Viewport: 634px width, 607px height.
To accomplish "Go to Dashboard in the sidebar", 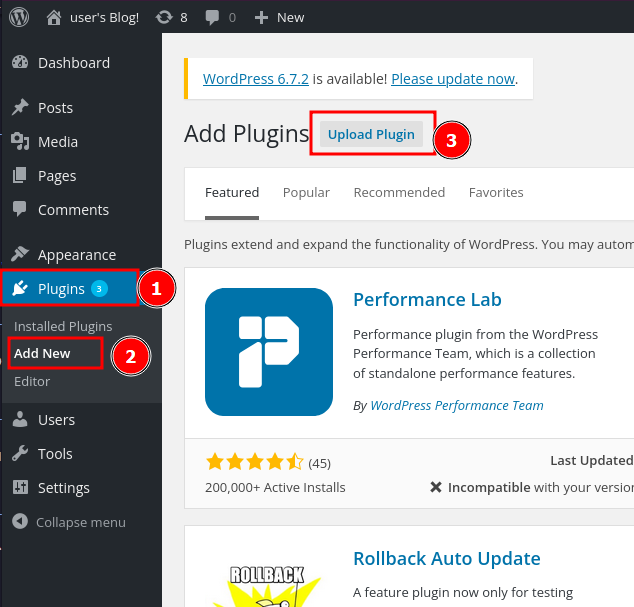I will click(74, 63).
